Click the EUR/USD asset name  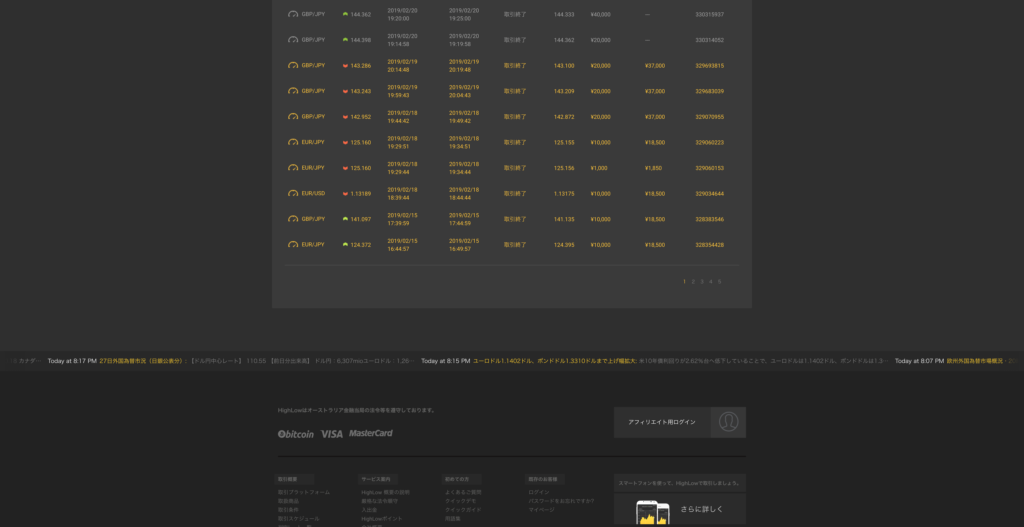pos(313,193)
